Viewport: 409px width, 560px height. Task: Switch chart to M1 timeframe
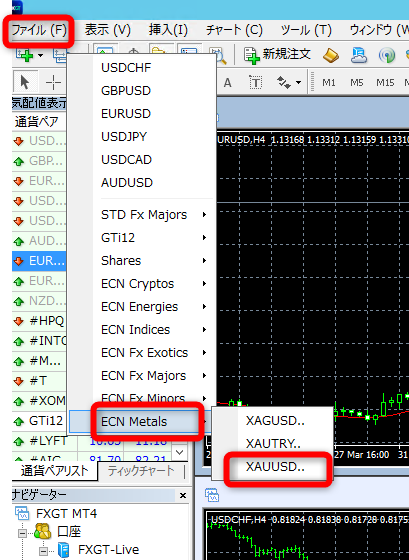tap(329, 83)
